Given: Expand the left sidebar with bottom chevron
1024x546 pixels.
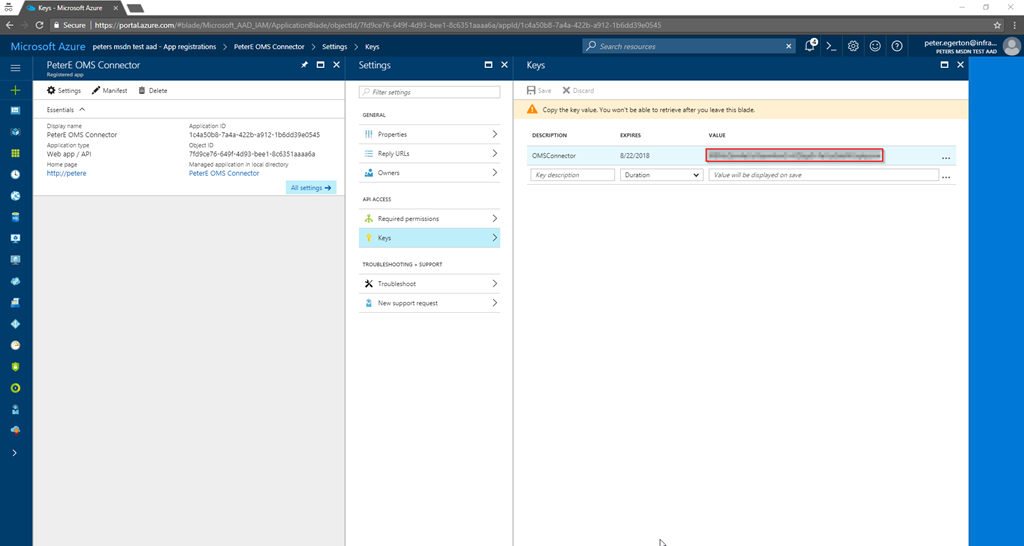Looking at the screenshot, I should point(15,453).
